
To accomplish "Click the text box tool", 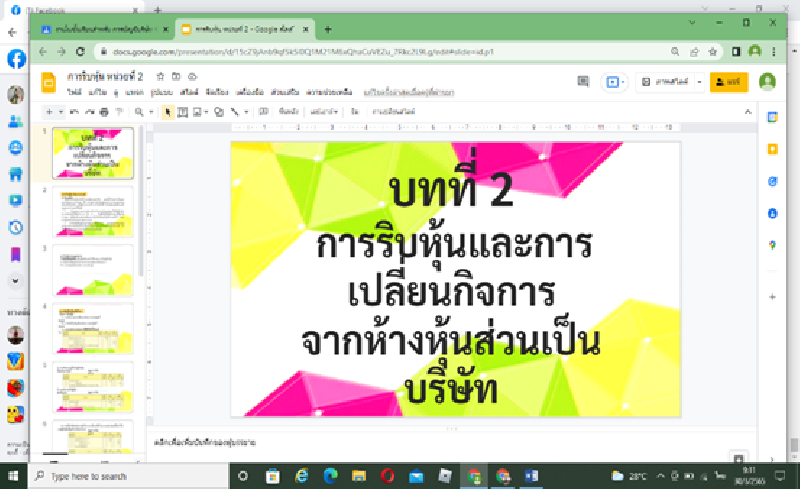I will [x=183, y=112].
